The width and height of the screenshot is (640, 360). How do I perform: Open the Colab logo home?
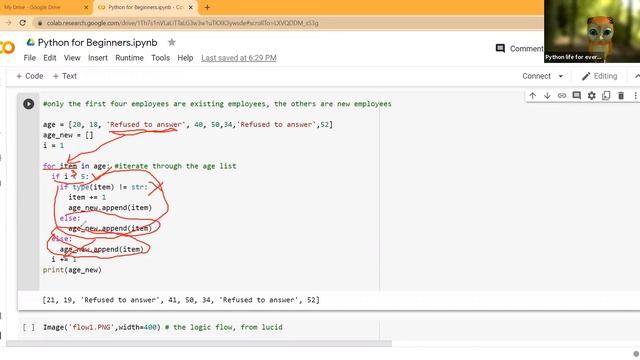[x=7, y=47]
